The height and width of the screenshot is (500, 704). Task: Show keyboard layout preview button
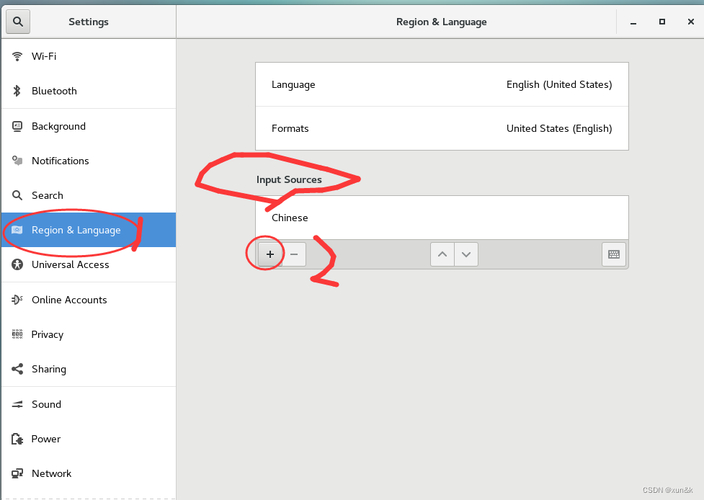pyautogui.click(x=614, y=254)
